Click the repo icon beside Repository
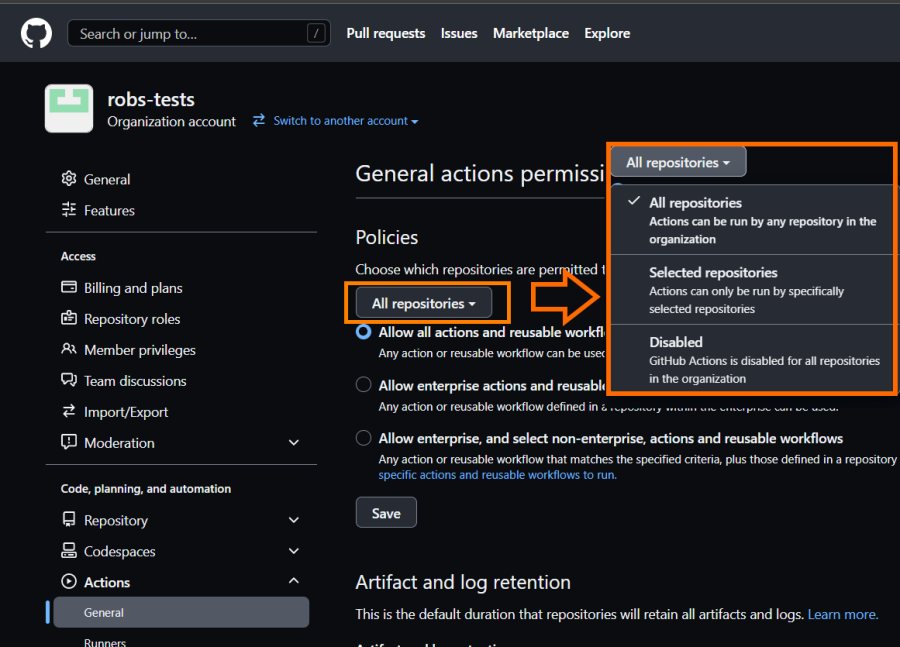The width and height of the screenshot is (900, 647). pos(69,520)
